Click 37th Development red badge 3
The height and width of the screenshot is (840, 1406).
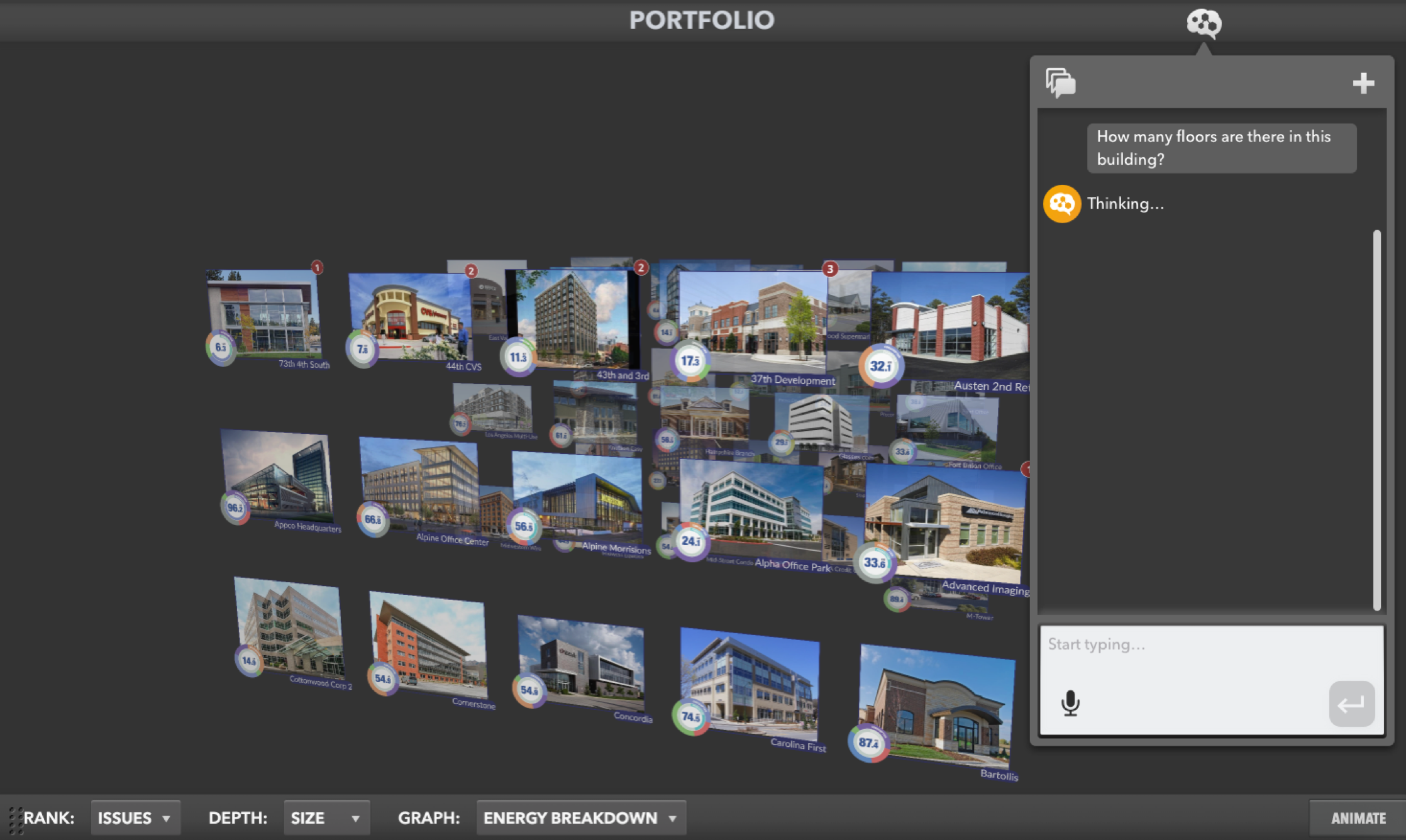(830, 269)
